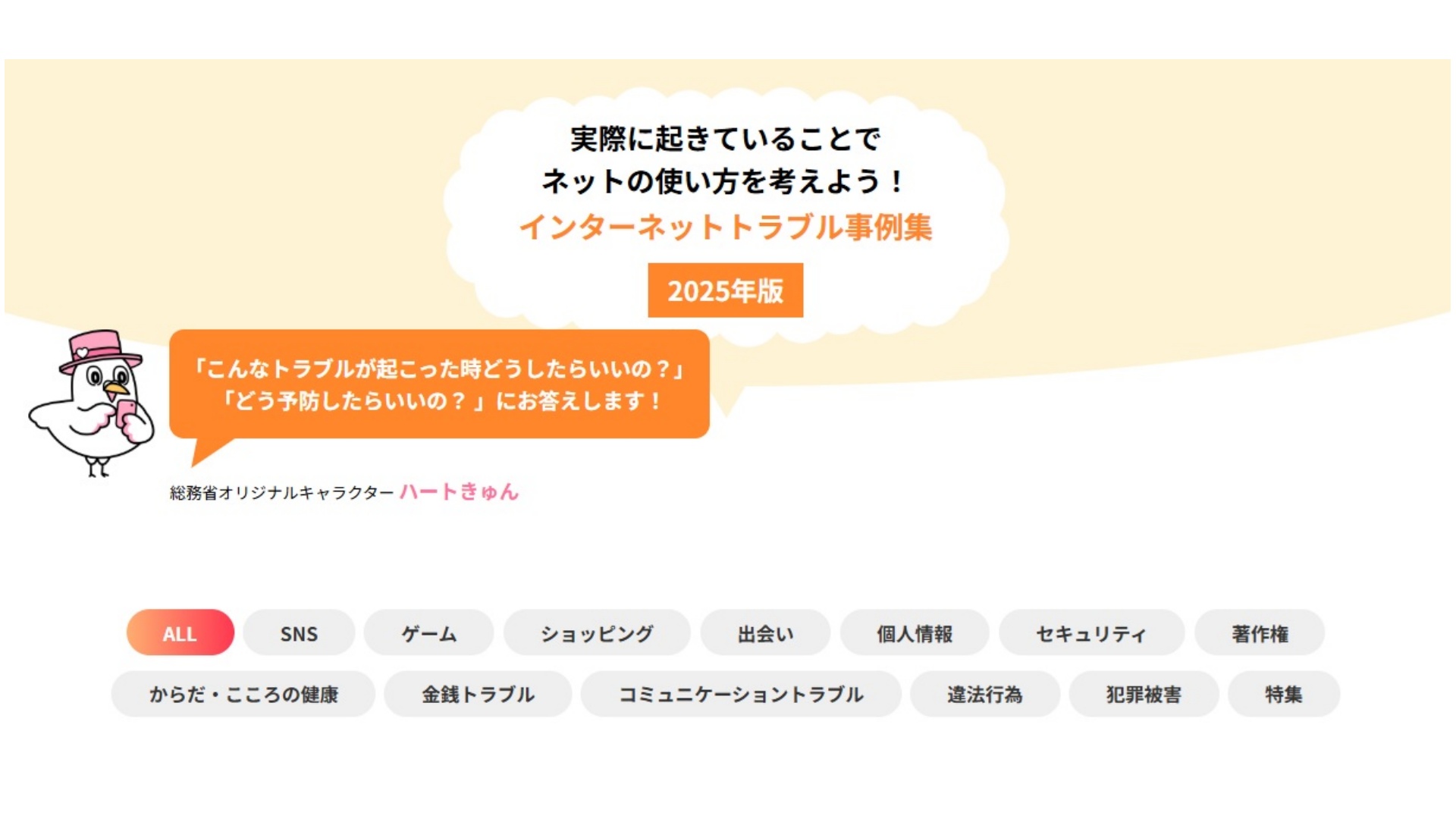Click the pink ハートきゅん character name
Image resolution: width=1456 pixels, height=819 pixels.
(459, 491)
